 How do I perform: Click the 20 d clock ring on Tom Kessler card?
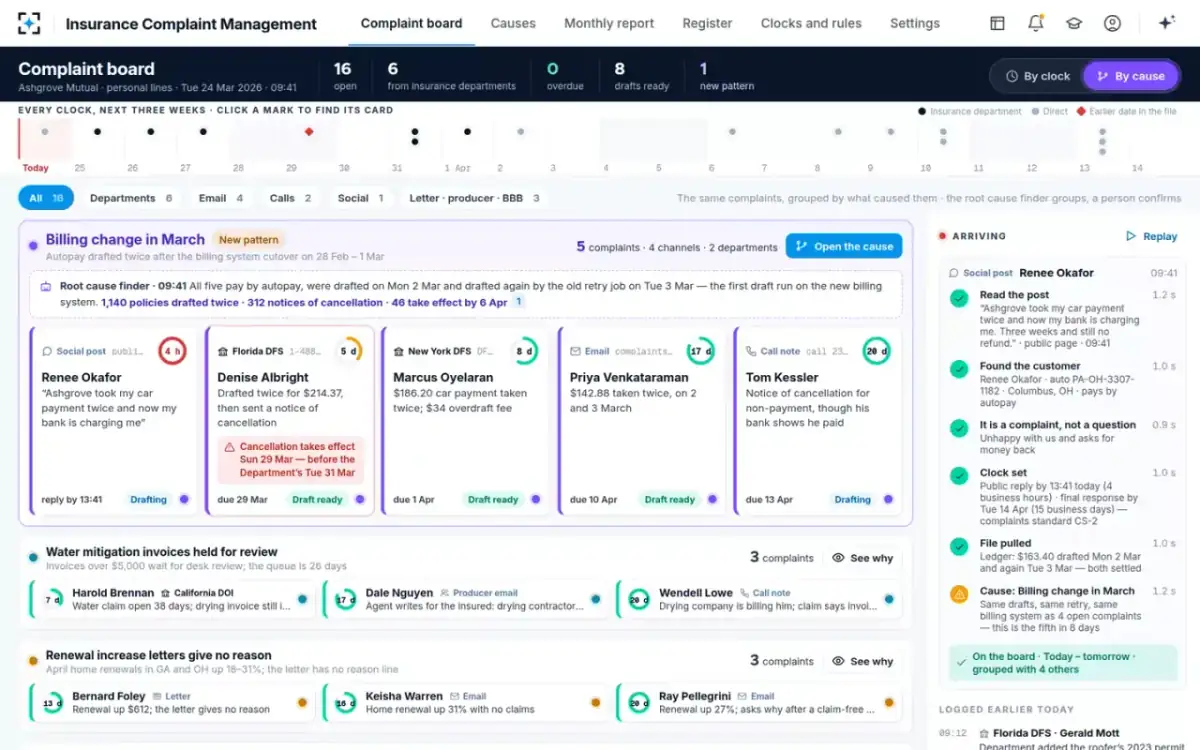[x=876, y=351]
